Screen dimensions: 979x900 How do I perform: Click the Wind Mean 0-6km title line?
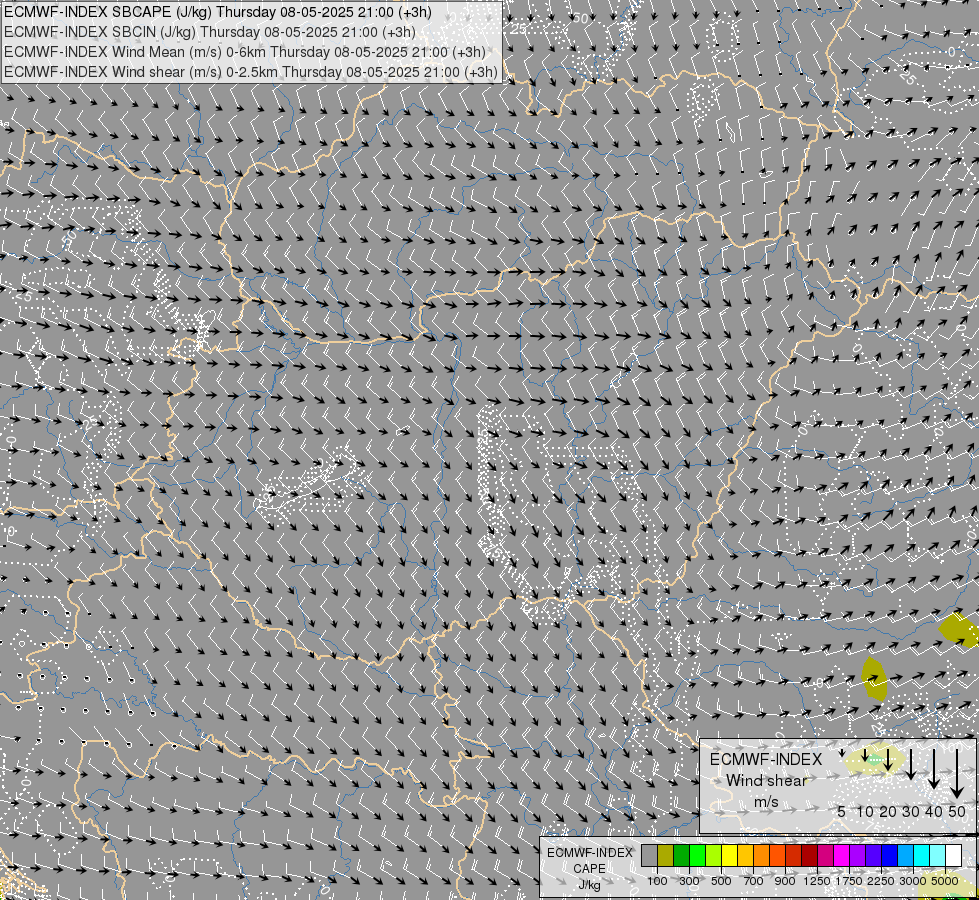pyautogui.click(x=244, y=52)
